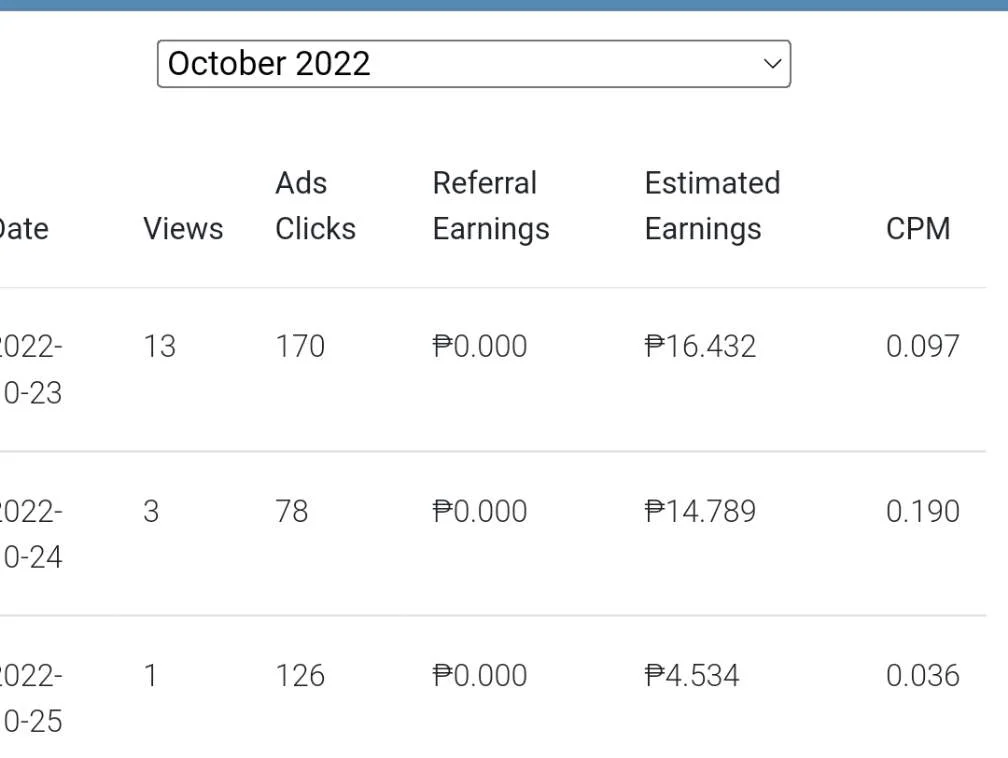Click the 0.190 CPM value
The image size is (1008, 758).
922,512
